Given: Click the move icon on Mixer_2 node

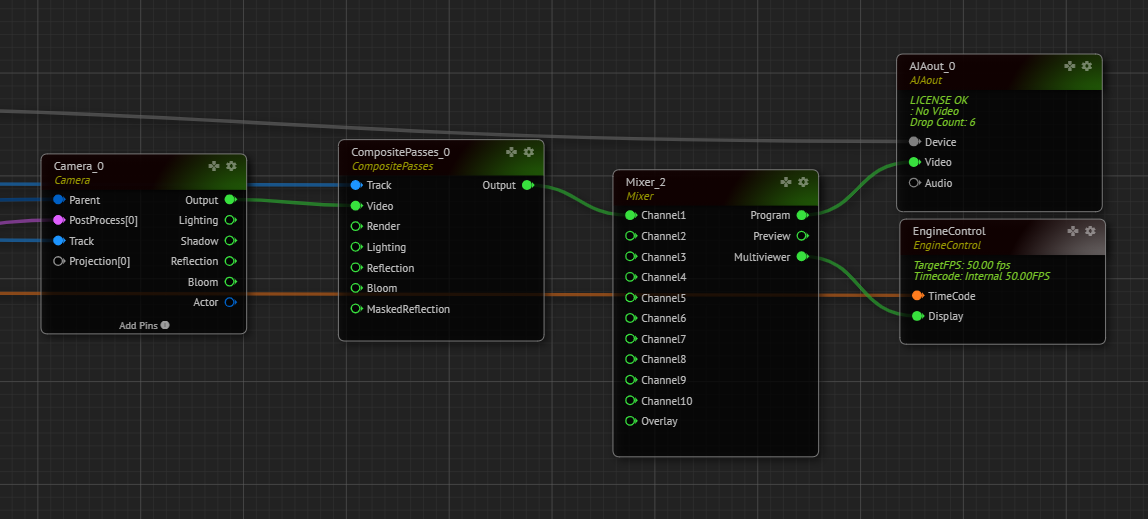Looking at the screenshot, I should tap(786, 182).
